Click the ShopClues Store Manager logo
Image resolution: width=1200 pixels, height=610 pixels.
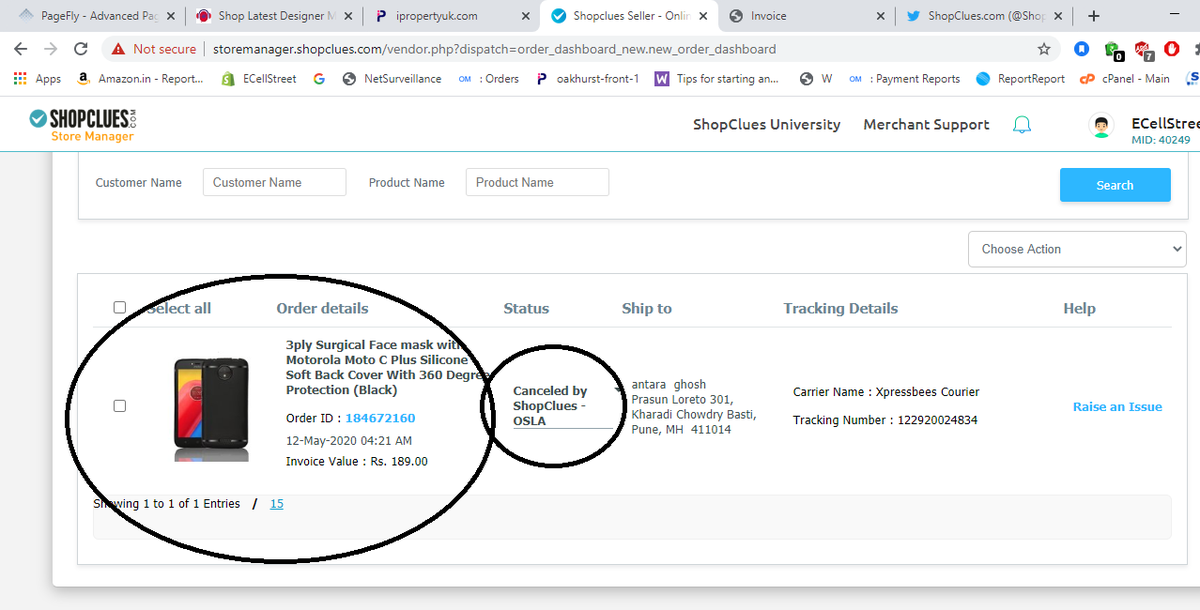pos(83,125)
